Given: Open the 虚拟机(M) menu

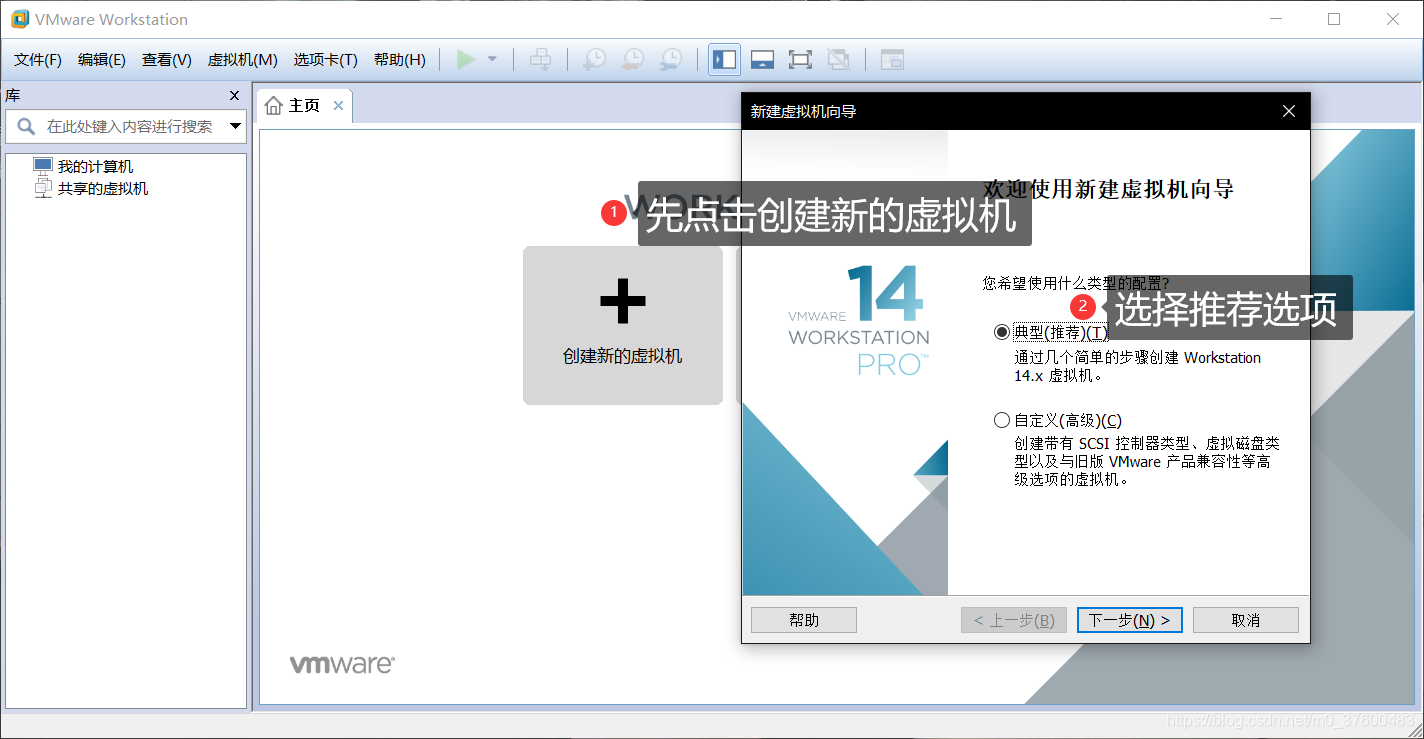Looking at the screenshot, I should click(x=242, y=60).
